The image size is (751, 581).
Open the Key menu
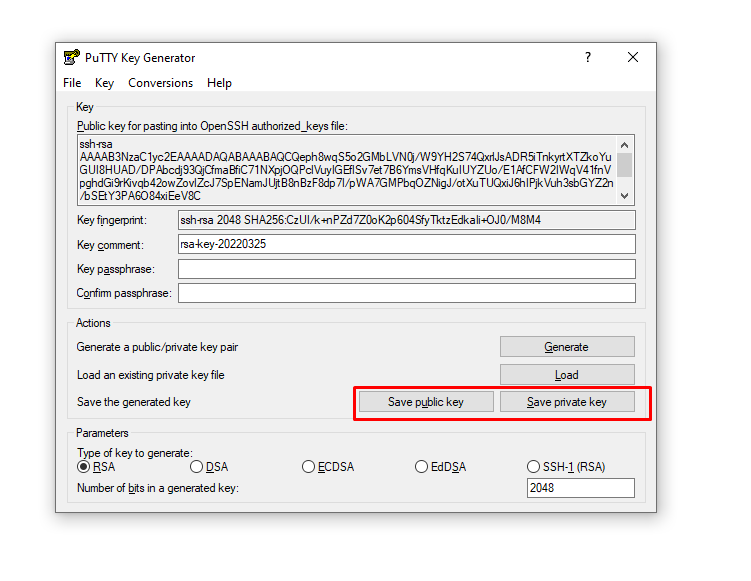tap(104, 83)
